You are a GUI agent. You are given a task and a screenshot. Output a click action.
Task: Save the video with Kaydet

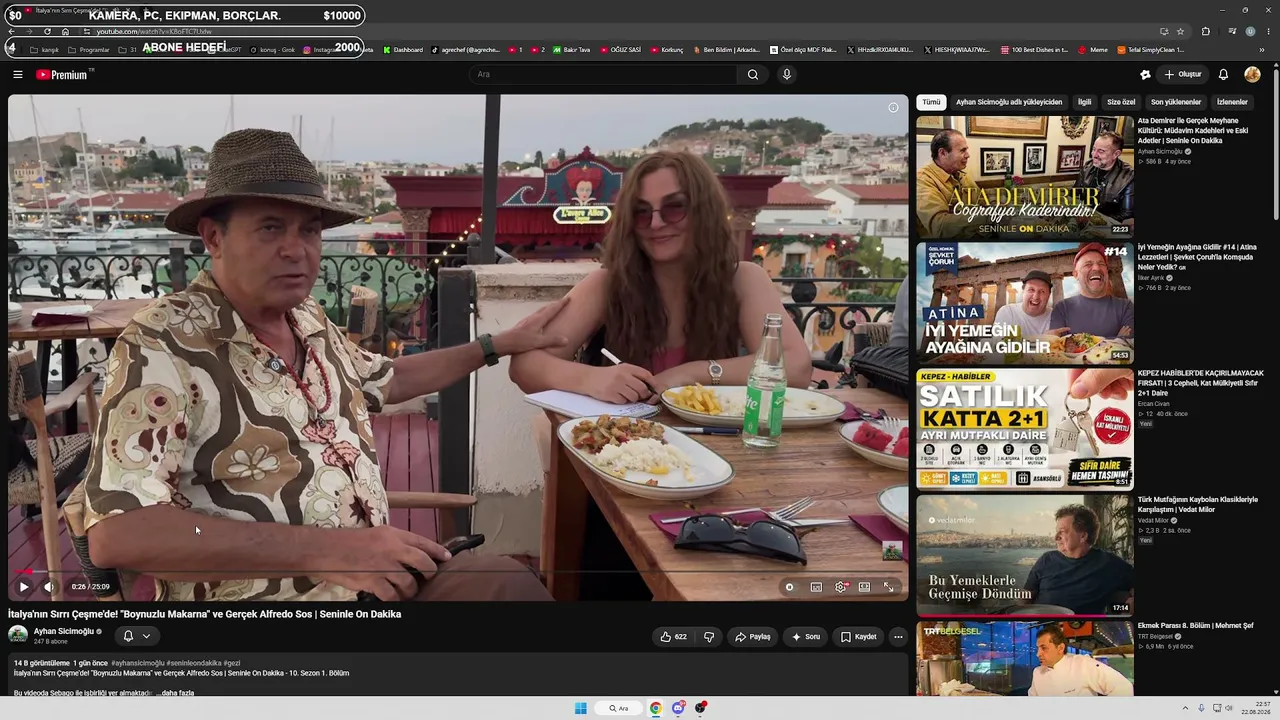pos(858,636)
